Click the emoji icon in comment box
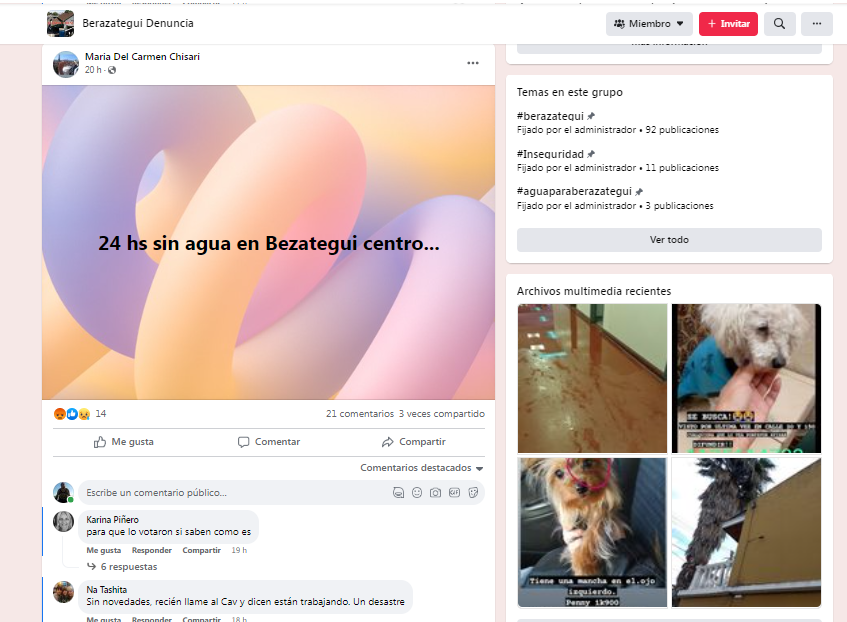The width and height of the screenshot is (847, 622). [x=417, y=493]
